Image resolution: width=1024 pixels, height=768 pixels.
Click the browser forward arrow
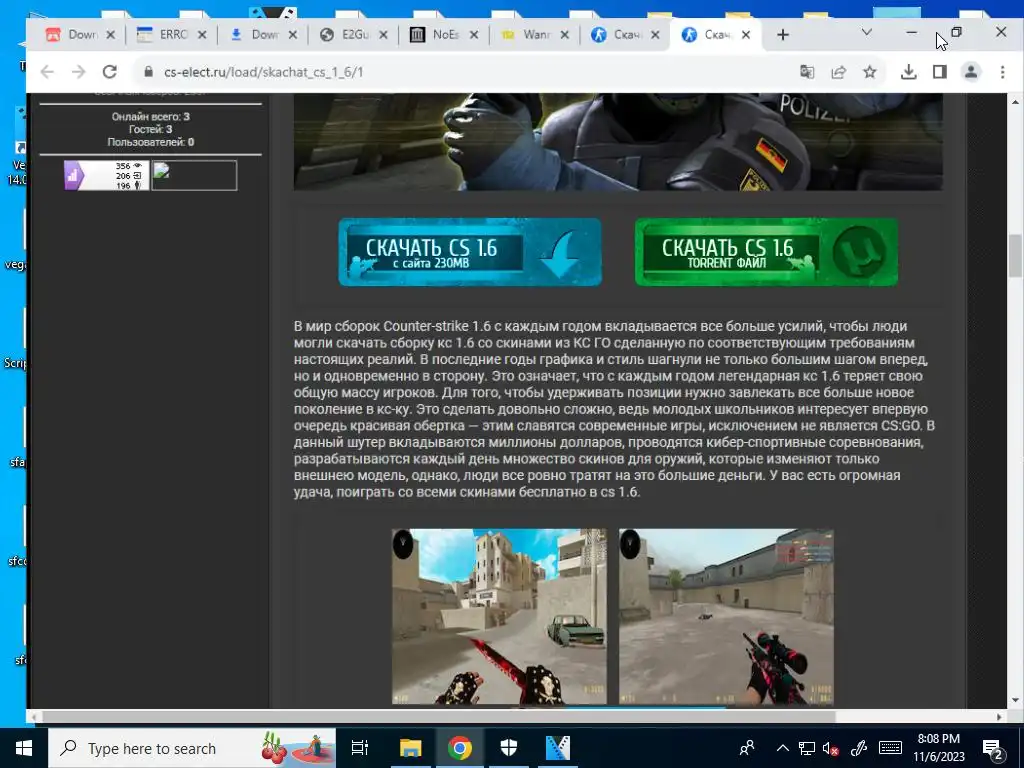tap(78, 72)
